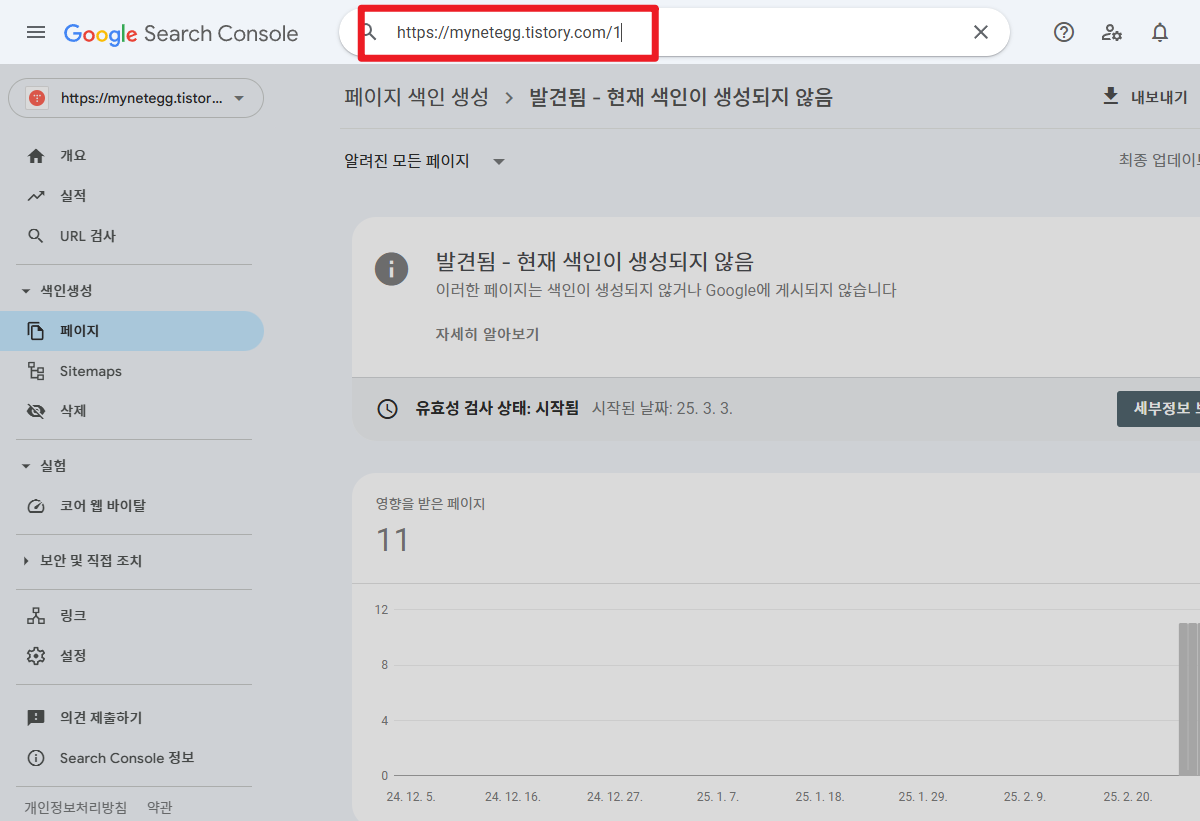
Task: Open 알려진 모든 페이지 filter dropdown
Action: pos(425,161)
